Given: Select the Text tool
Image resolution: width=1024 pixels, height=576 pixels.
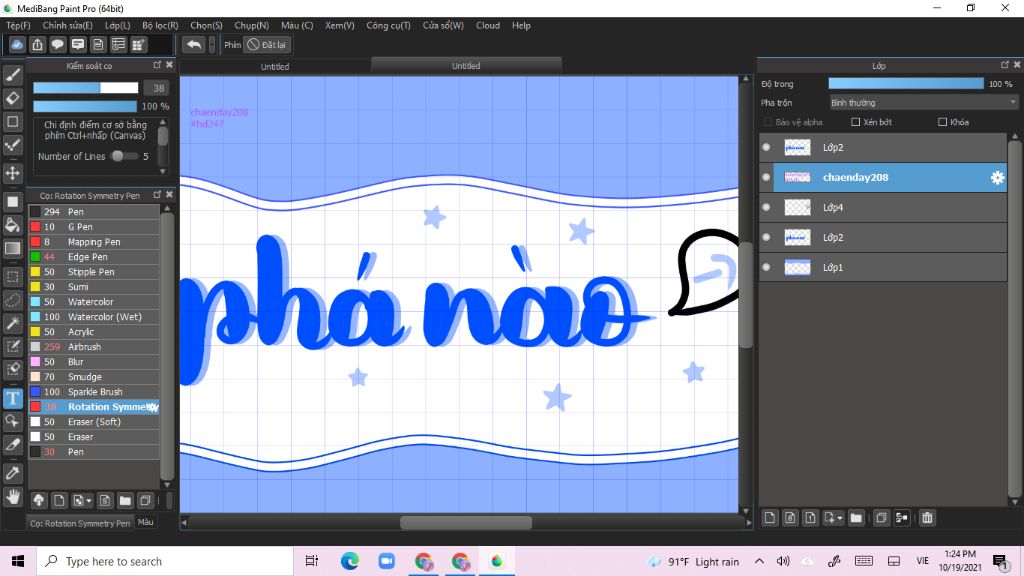Looking at the screenshot, I should point(12,398).
